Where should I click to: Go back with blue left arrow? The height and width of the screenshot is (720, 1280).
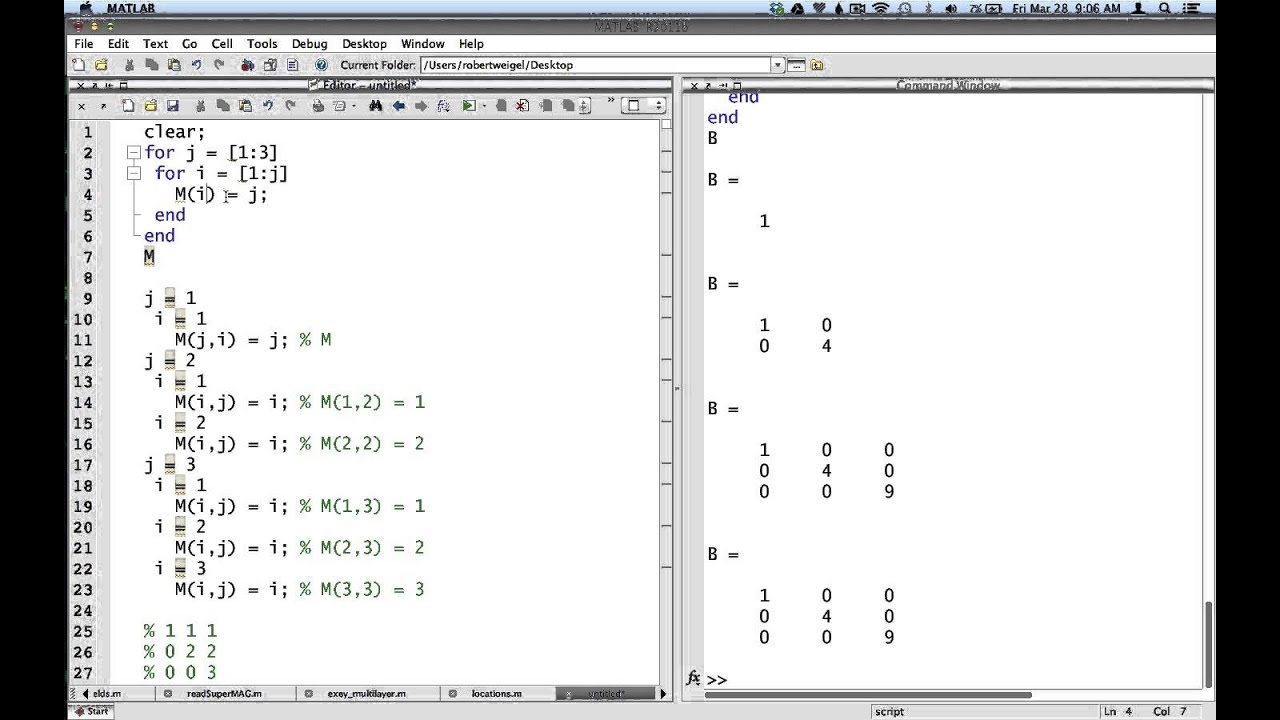click(x=399, y=105)
